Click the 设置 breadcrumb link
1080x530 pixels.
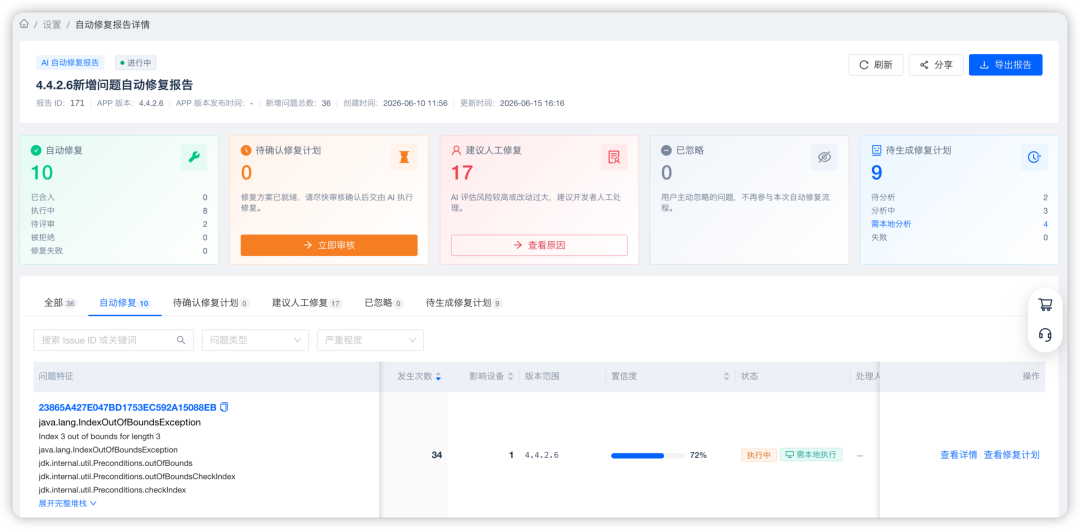52,24
